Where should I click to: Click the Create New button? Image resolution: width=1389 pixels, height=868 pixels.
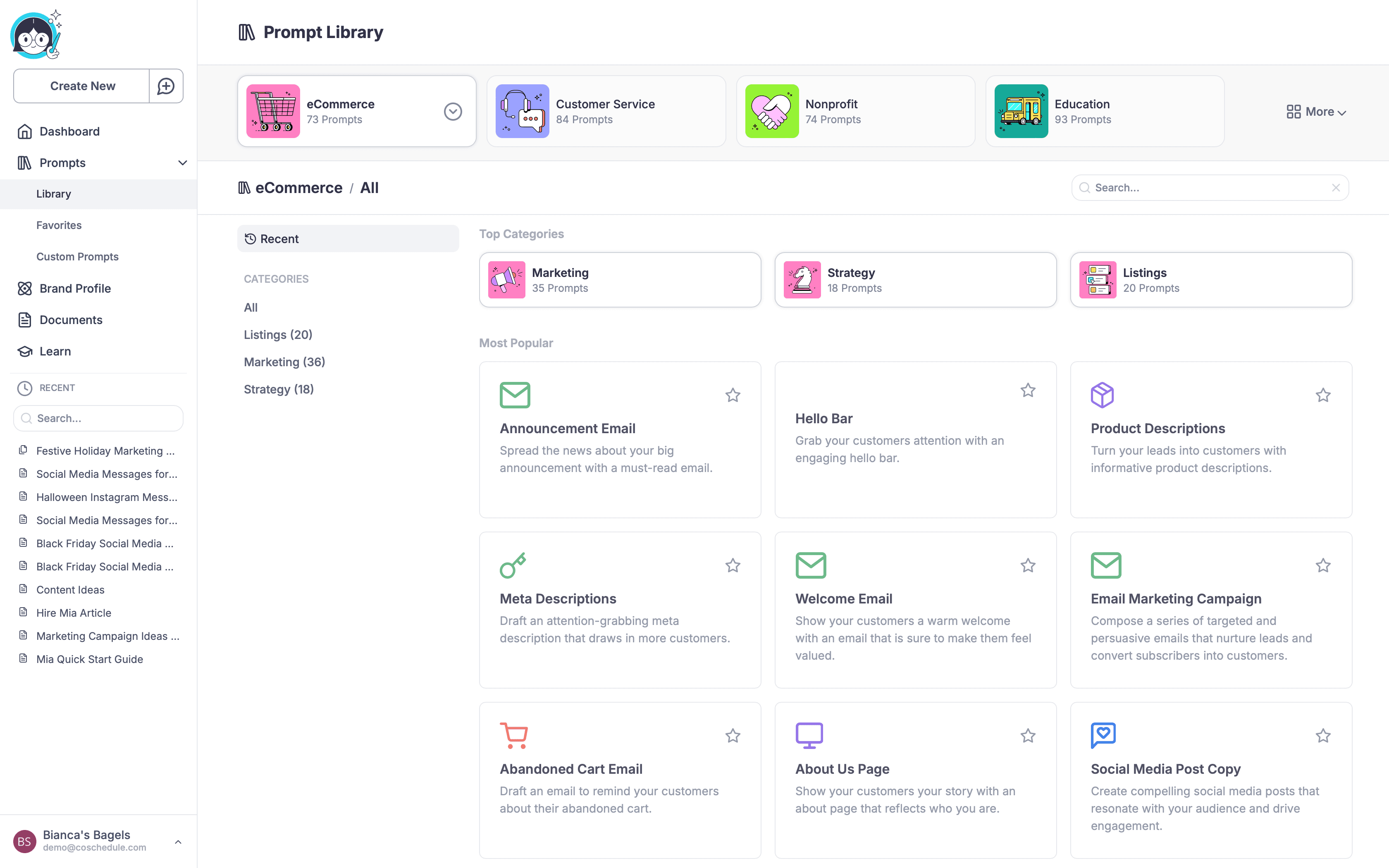click(82, 86)
